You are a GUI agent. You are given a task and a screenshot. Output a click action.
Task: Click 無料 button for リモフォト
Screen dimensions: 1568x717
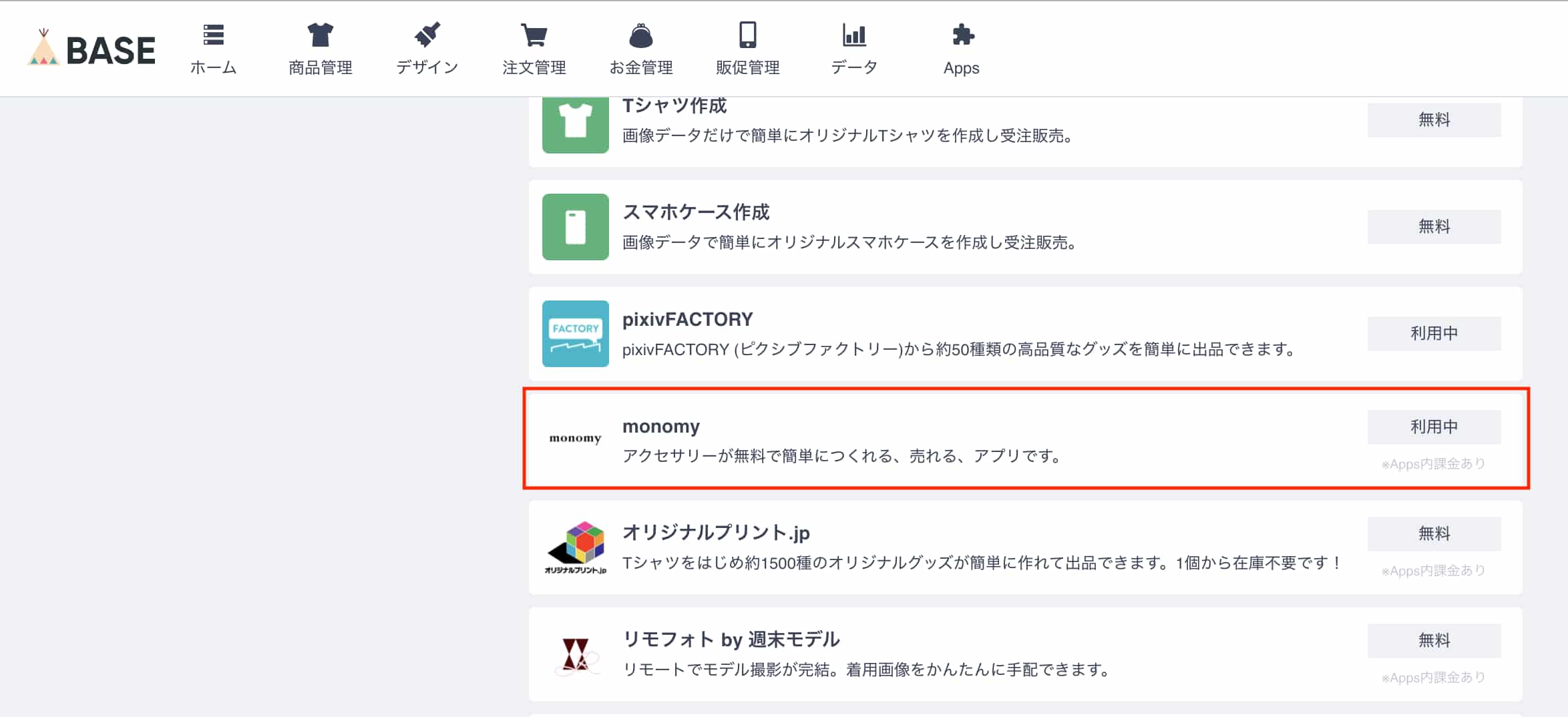(1434, 641)
